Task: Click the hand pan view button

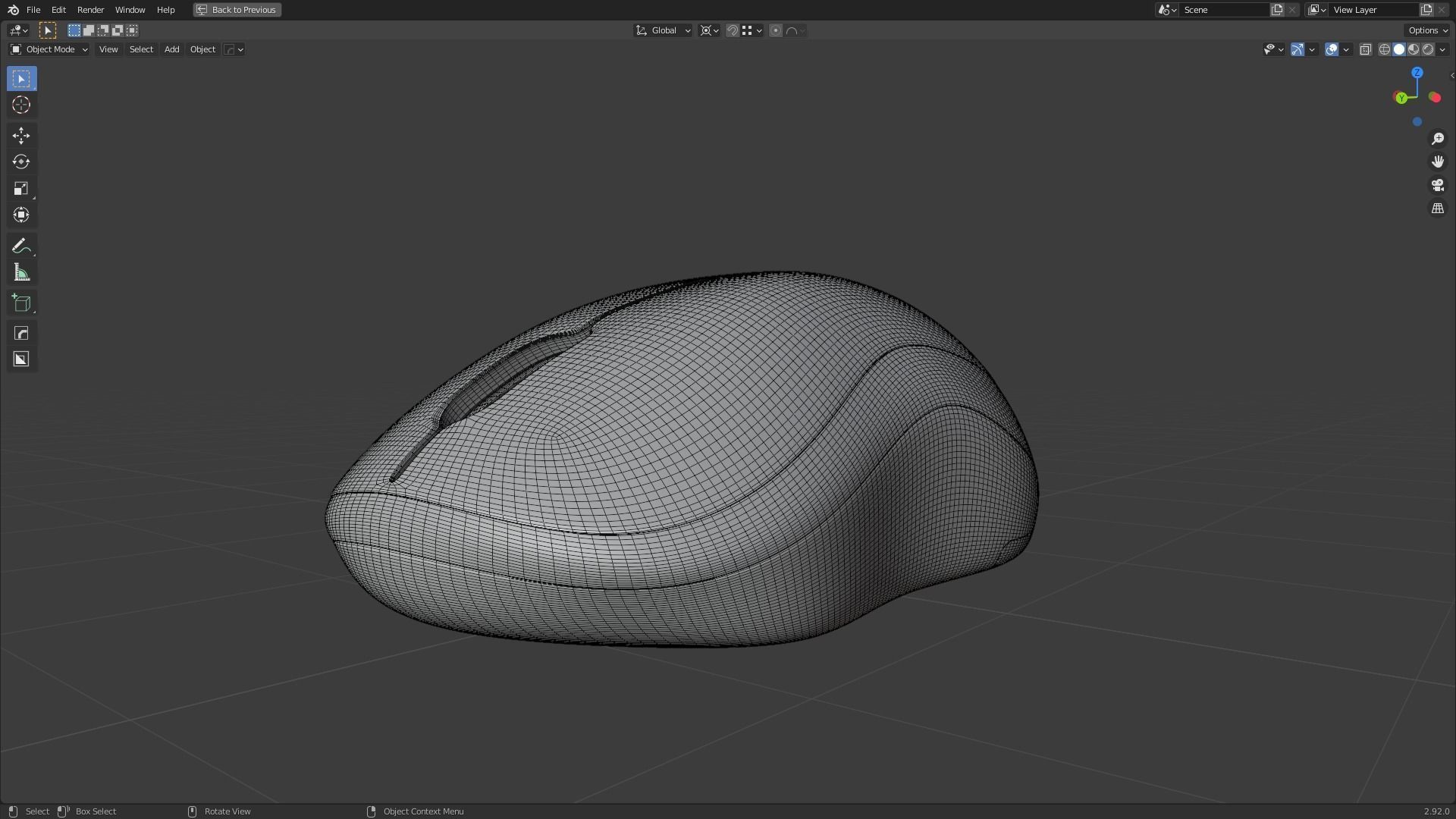Action: coord(1437,162)
